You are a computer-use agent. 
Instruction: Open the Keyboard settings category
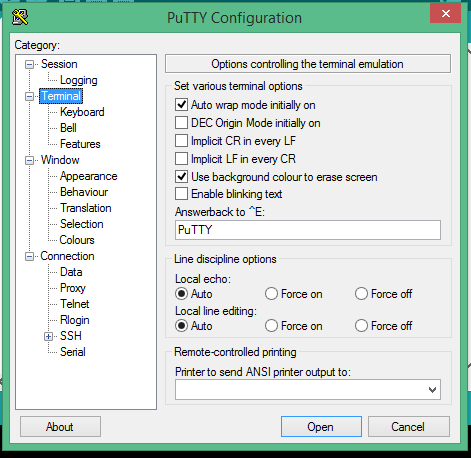(82, 112)
